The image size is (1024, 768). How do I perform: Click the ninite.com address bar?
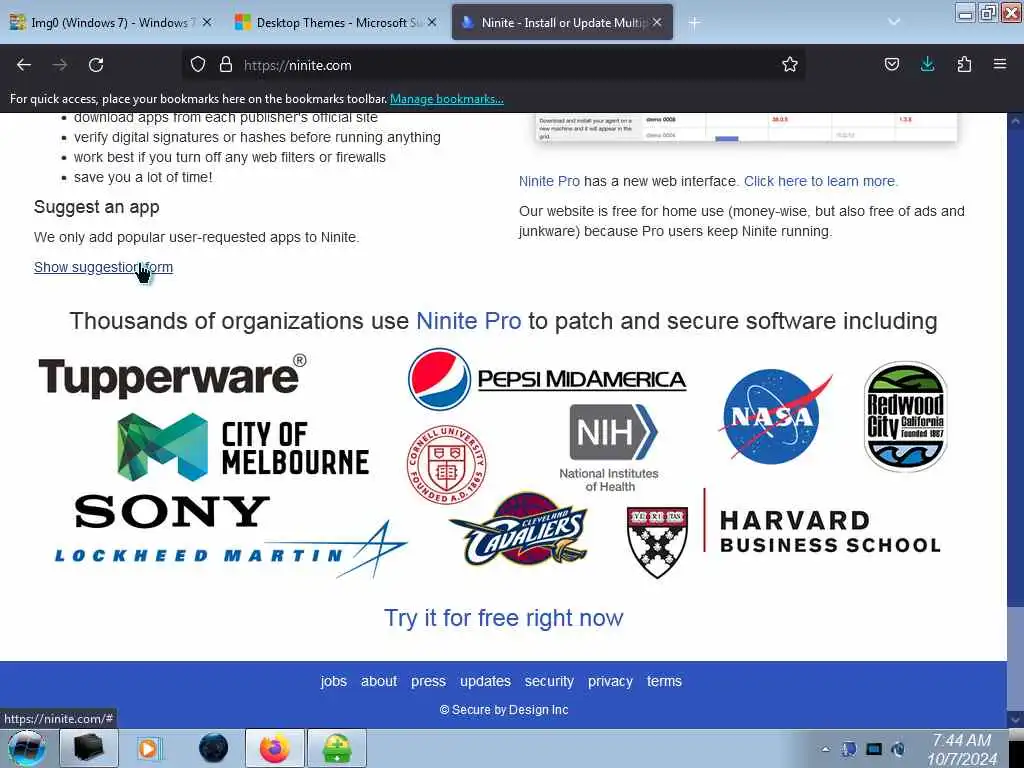click(493, 65)
